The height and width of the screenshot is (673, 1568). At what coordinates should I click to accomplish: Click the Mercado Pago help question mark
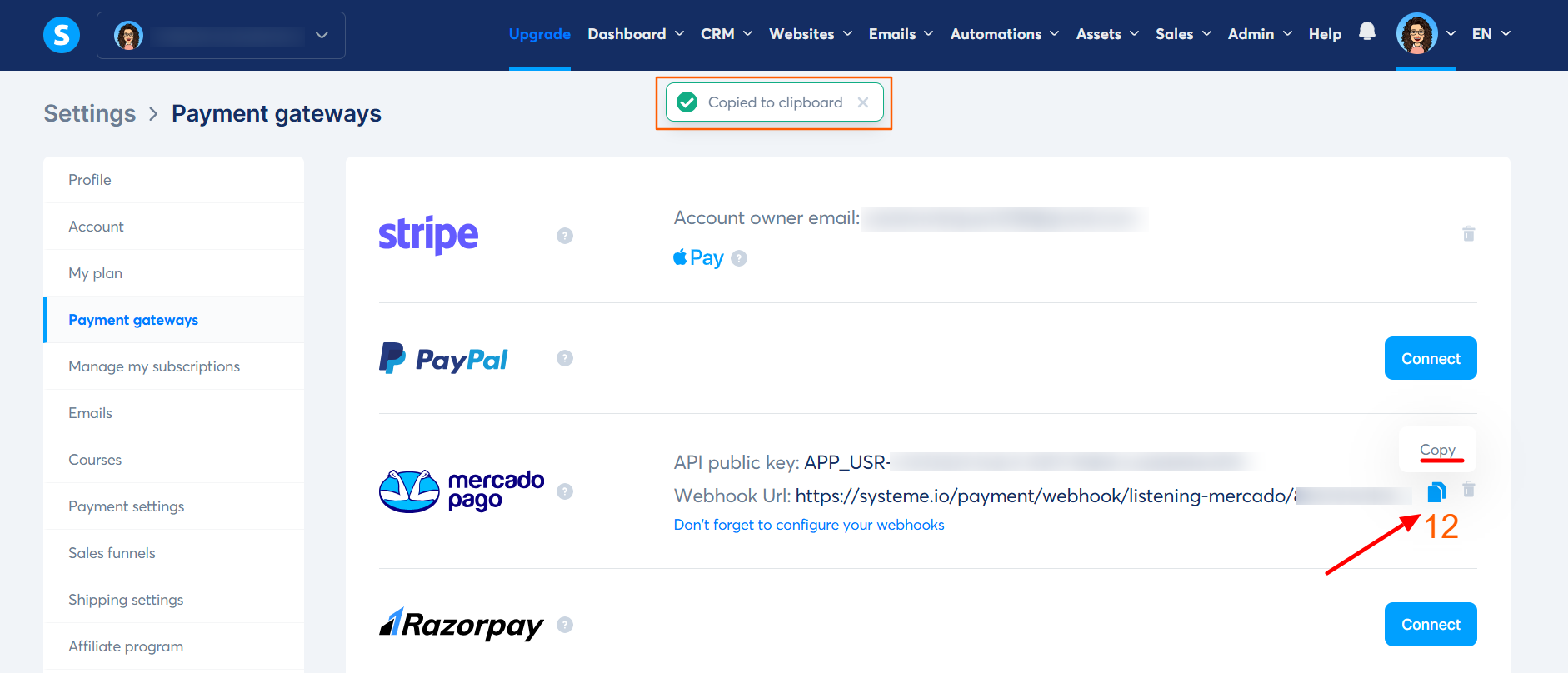565,491
